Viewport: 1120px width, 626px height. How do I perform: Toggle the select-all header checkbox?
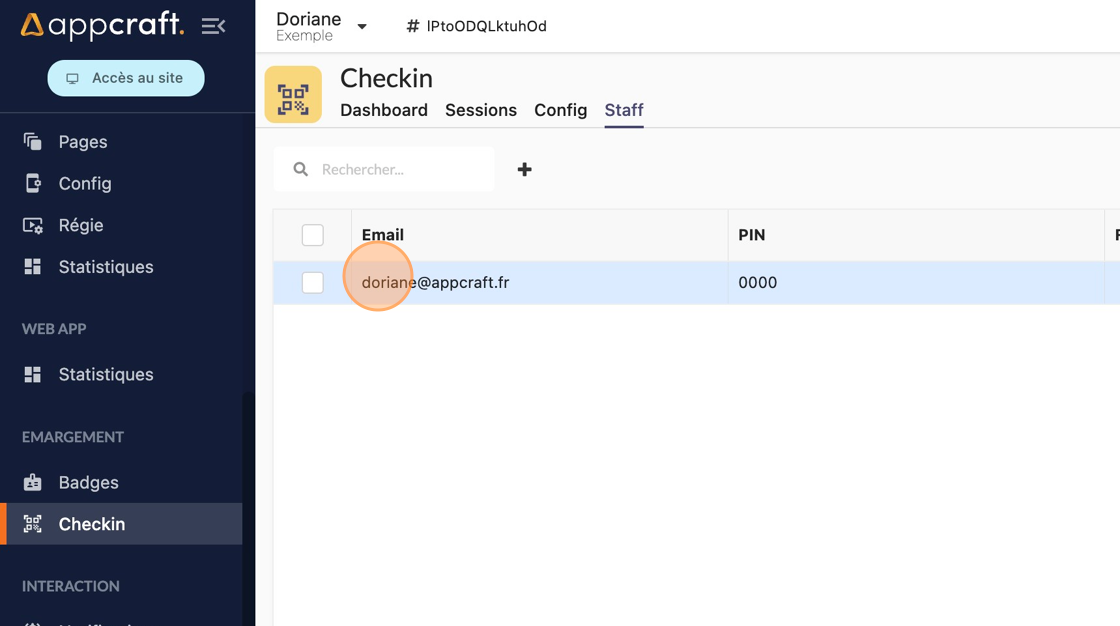313,235
